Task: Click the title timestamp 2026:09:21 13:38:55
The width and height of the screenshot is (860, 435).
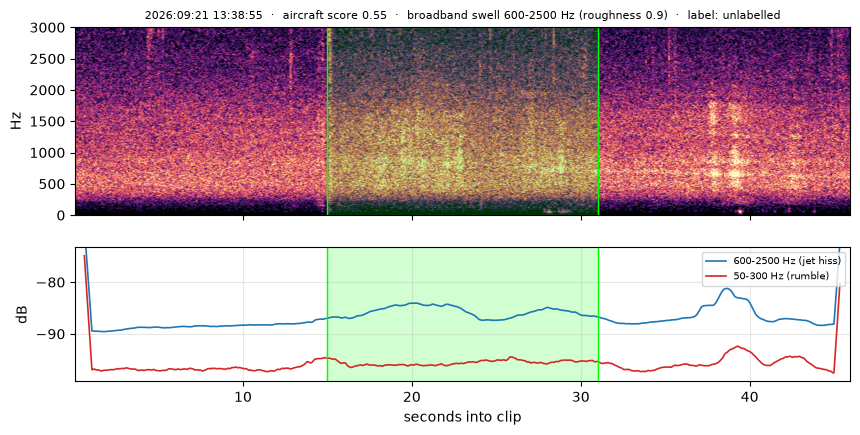Action: click(203, 15)
